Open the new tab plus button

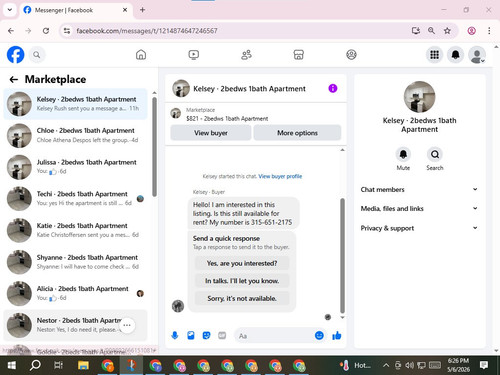coord(142,10)
